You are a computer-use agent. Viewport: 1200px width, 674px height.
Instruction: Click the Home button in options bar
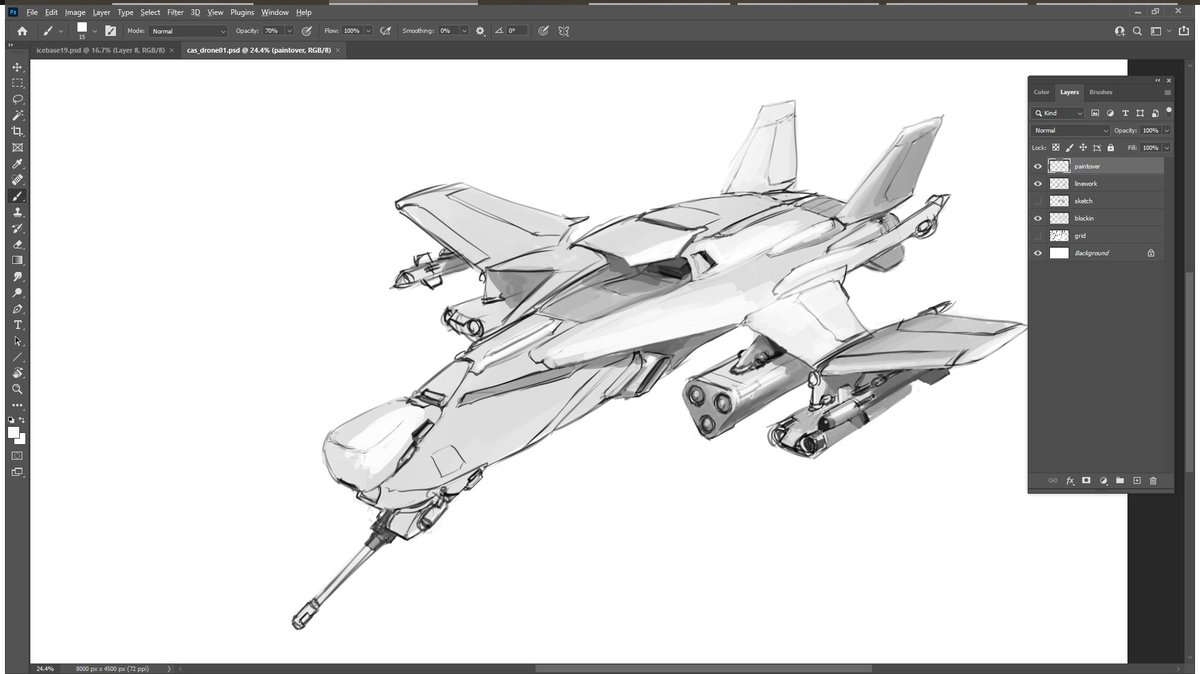tap(22, 31)
